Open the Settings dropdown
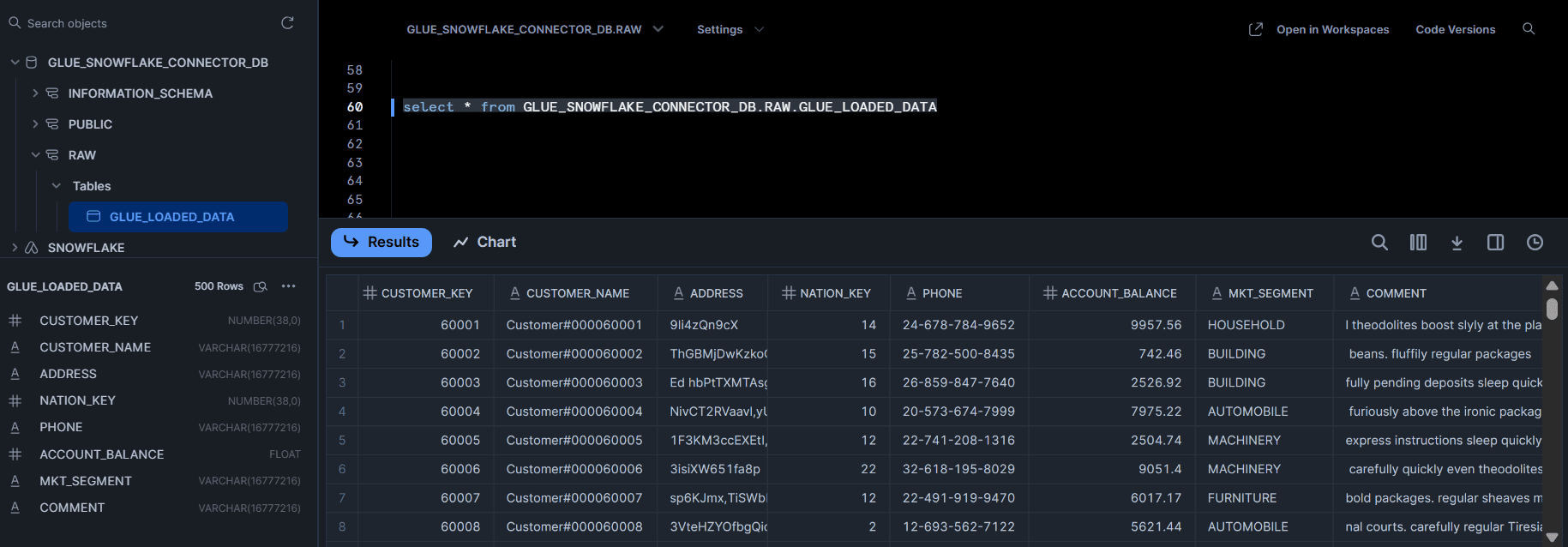Screen dimensions: 1568x547 [730, 29]
